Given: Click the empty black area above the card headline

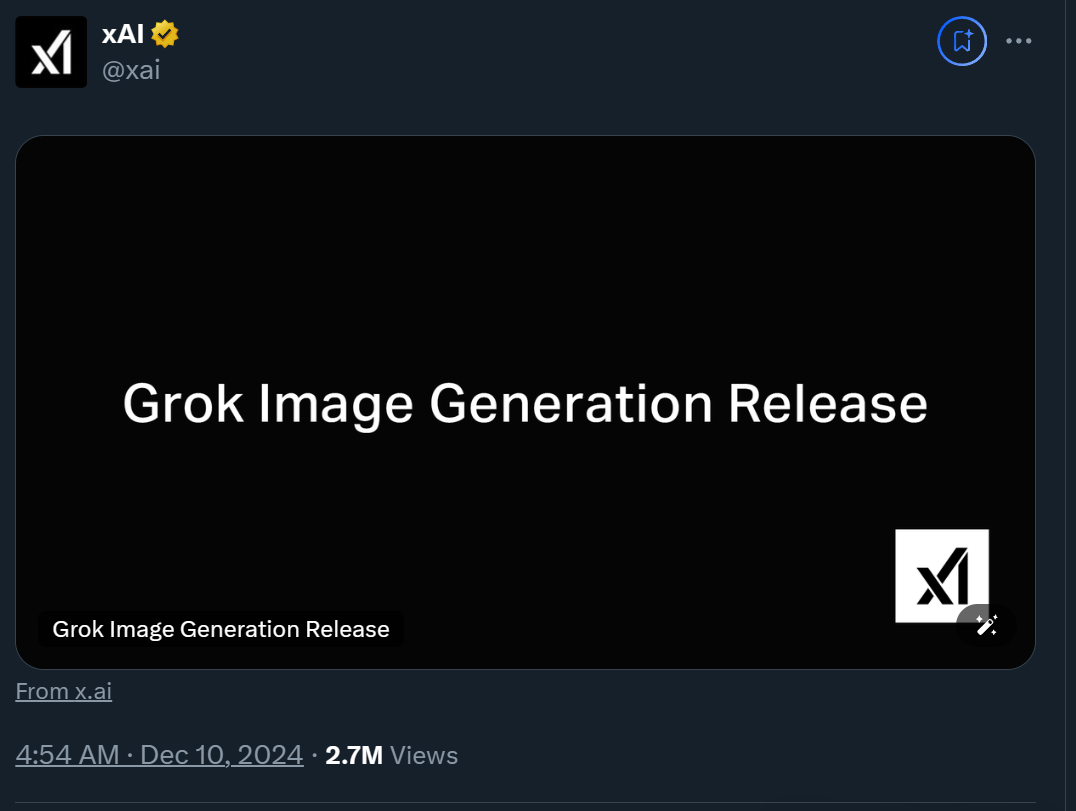Looking at the screenshot, I should [525, 250].
